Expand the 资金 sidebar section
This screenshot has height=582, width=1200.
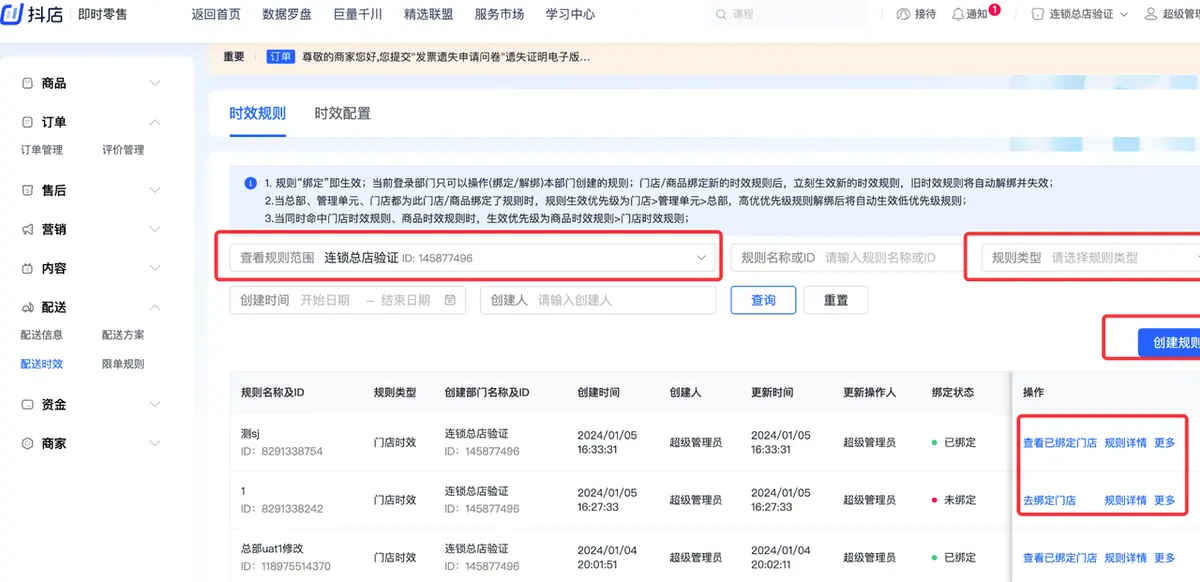pyautogui.click(x=155, y=405)
